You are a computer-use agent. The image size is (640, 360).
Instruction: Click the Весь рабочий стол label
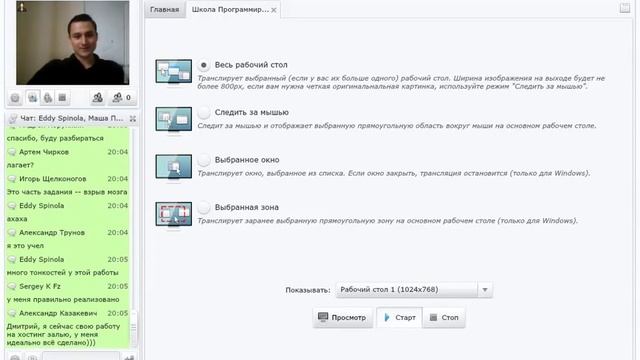(251, 65)
